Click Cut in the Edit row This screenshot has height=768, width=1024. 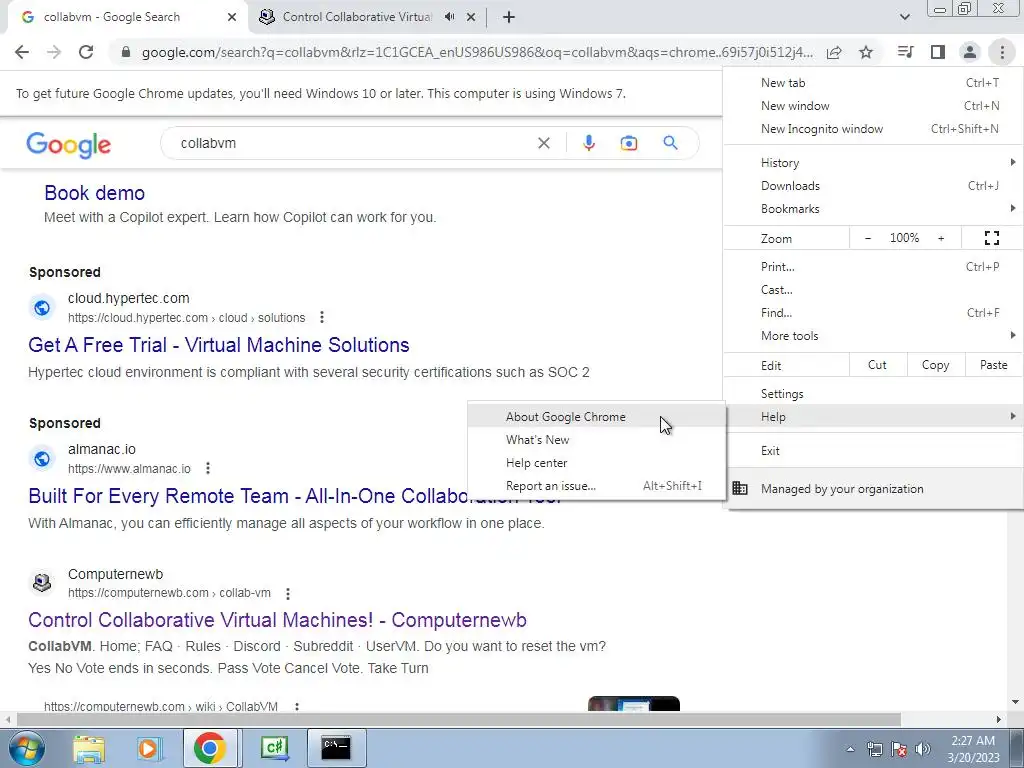coord(878,365)
